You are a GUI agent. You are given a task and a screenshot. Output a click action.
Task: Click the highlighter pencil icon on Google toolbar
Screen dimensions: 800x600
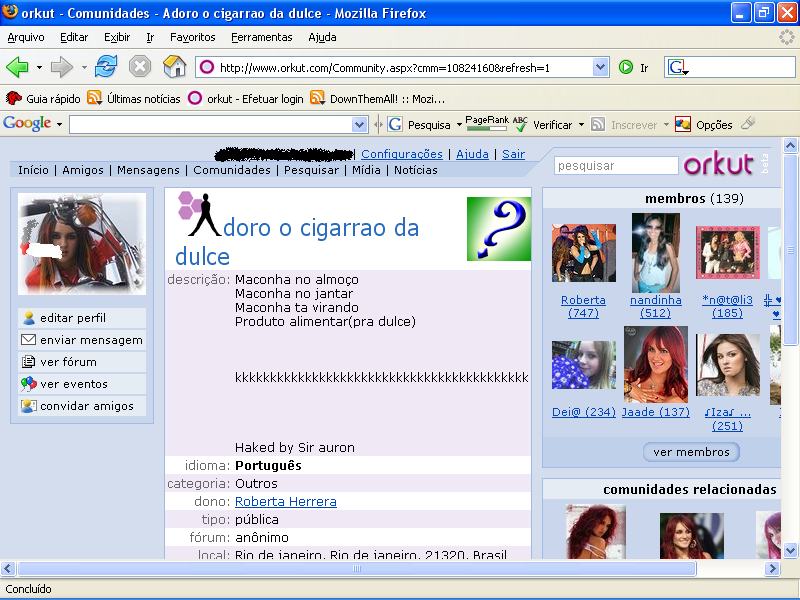[748, 123]
